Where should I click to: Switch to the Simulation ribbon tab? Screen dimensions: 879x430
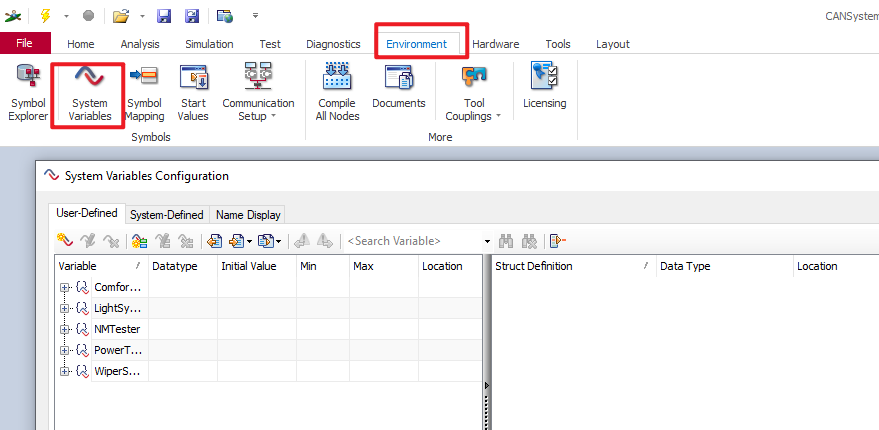[209, 44]
